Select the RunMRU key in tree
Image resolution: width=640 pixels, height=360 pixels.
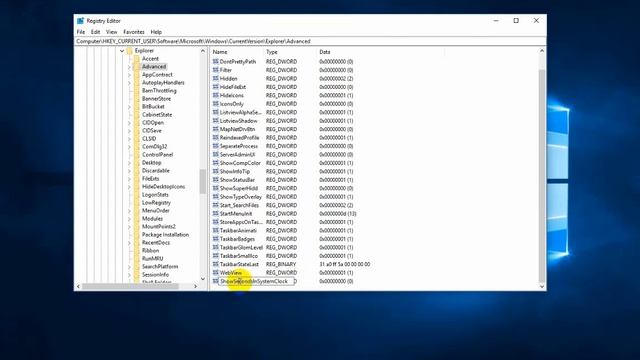point(152,259)
